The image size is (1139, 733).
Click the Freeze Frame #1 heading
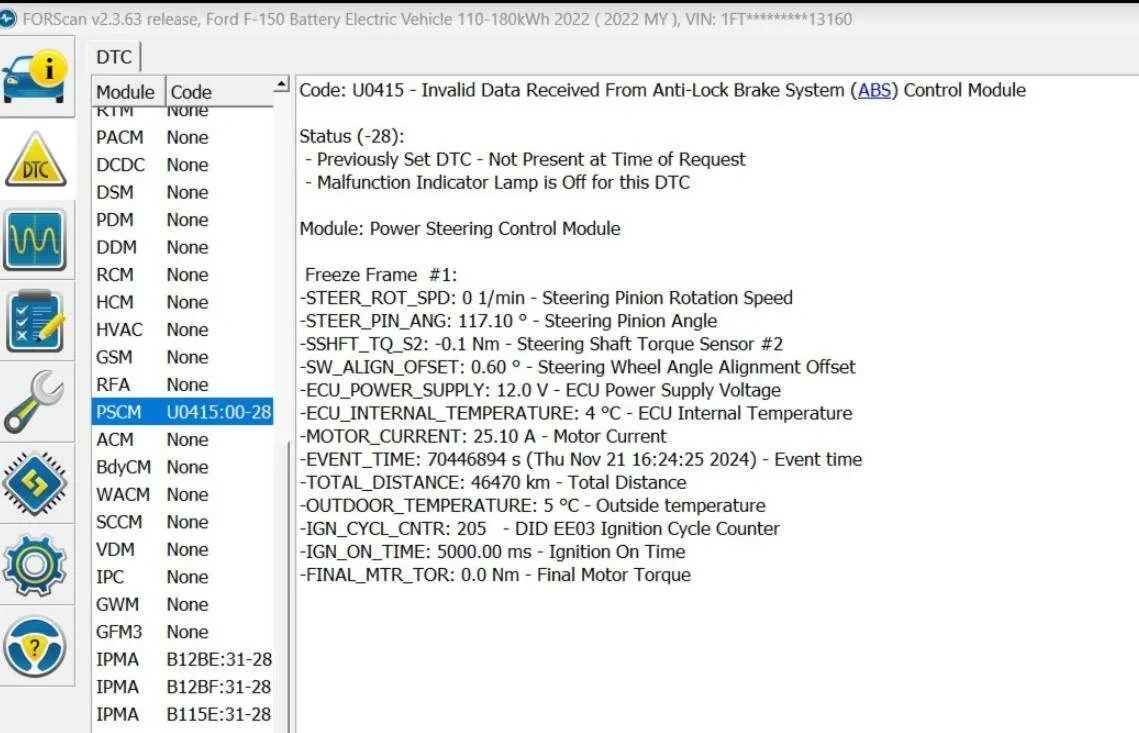[x=381, y=275]
